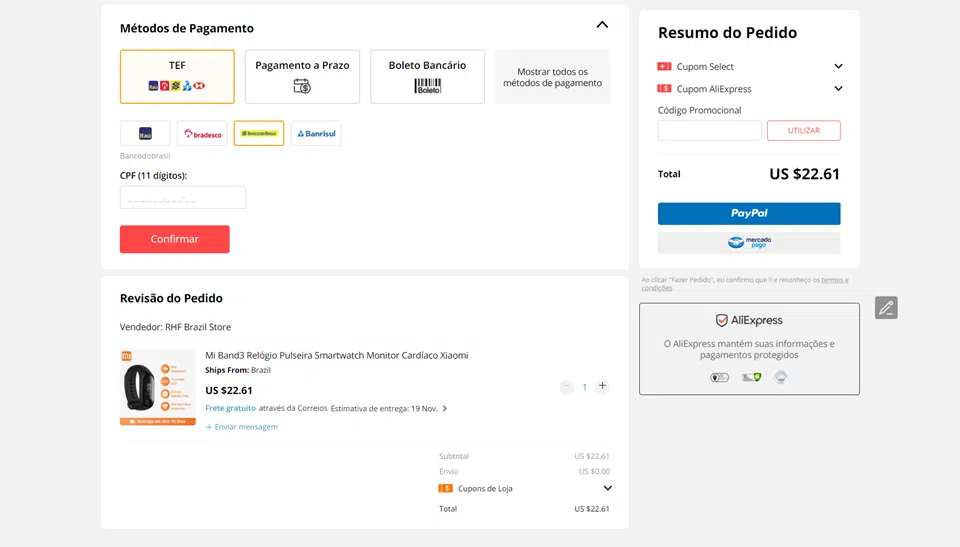The width and height of the screenshot is (960, 547).
Task: Expand shipping options arrow after 19 Nov.
Action: tap(444, 409)
